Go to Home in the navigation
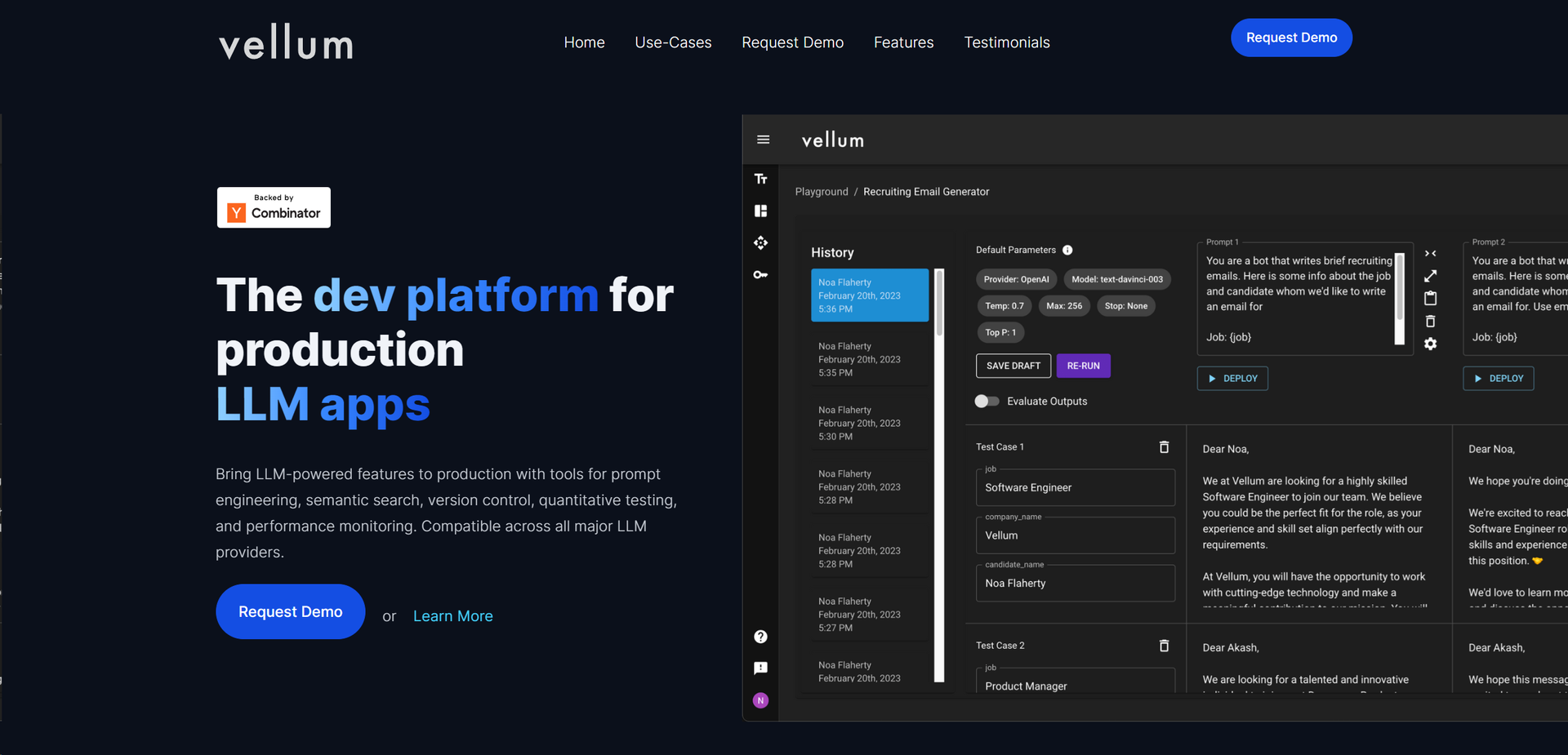 pyautogui.click(x=584, y=42)
